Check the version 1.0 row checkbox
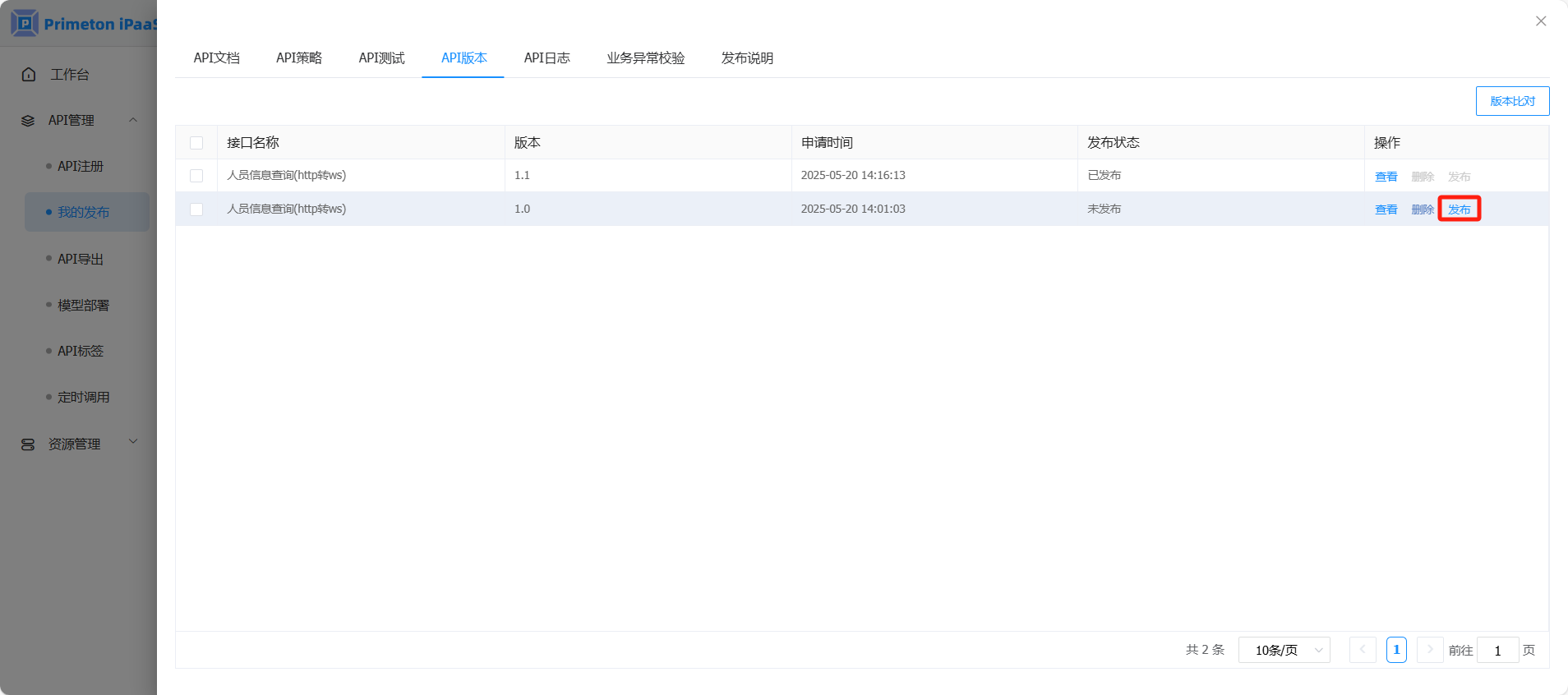This screenshot has height=695, width=1568. coord(196,209)
